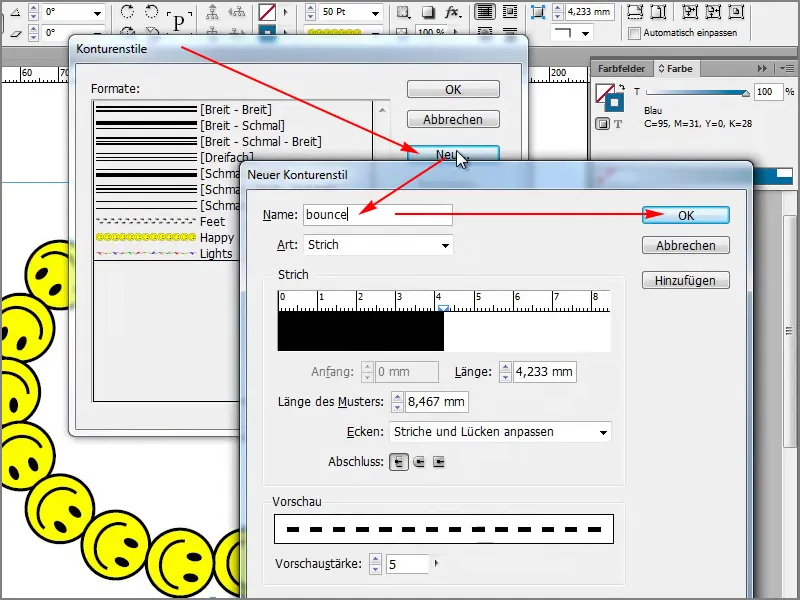Select the round cap Abschluss option
The image size is (800, 600).
point(419,462)
